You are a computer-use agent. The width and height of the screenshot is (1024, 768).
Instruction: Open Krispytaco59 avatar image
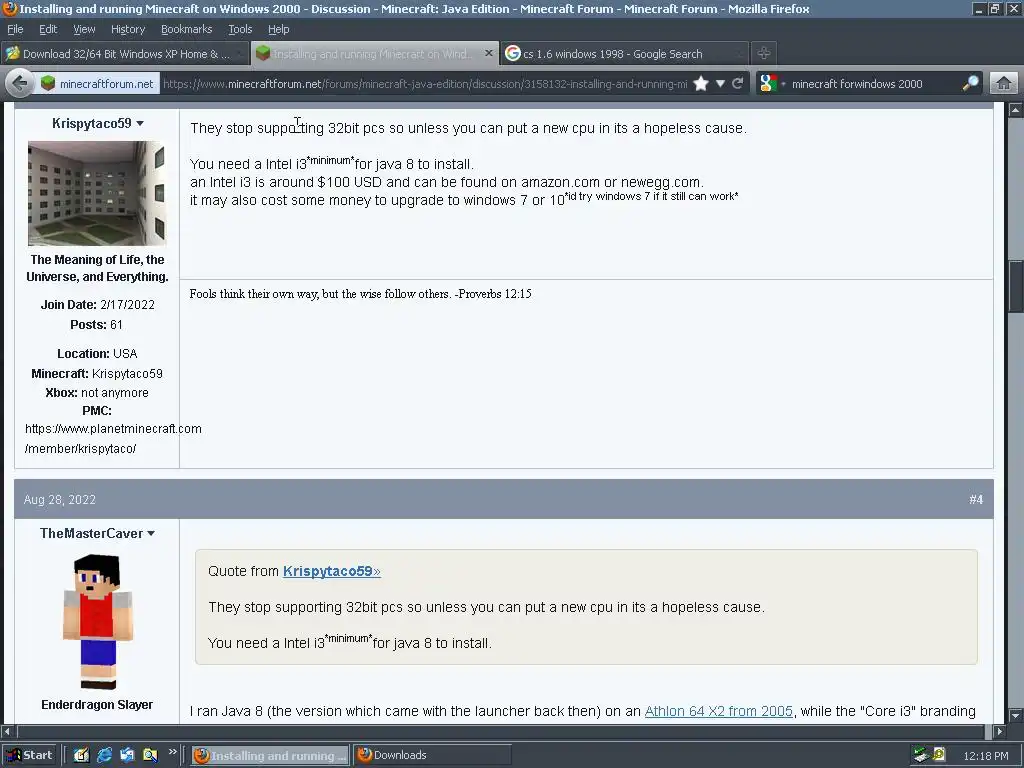97,193
